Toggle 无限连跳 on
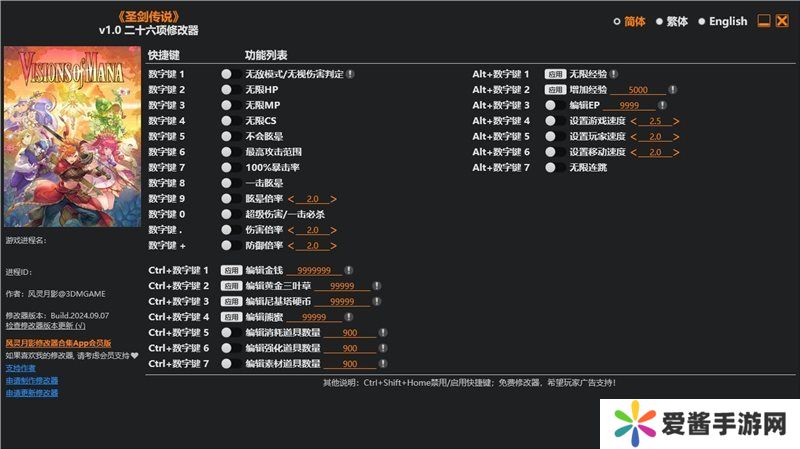 tap(551, 167)
